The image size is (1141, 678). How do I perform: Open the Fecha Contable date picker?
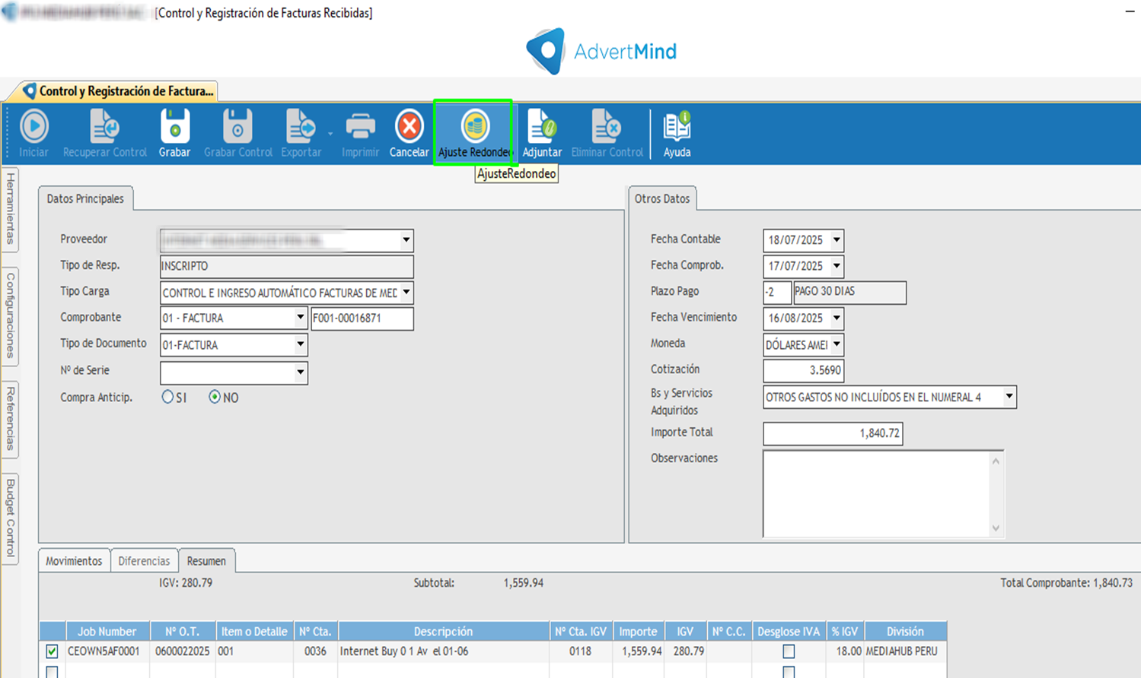coord(836,239)
